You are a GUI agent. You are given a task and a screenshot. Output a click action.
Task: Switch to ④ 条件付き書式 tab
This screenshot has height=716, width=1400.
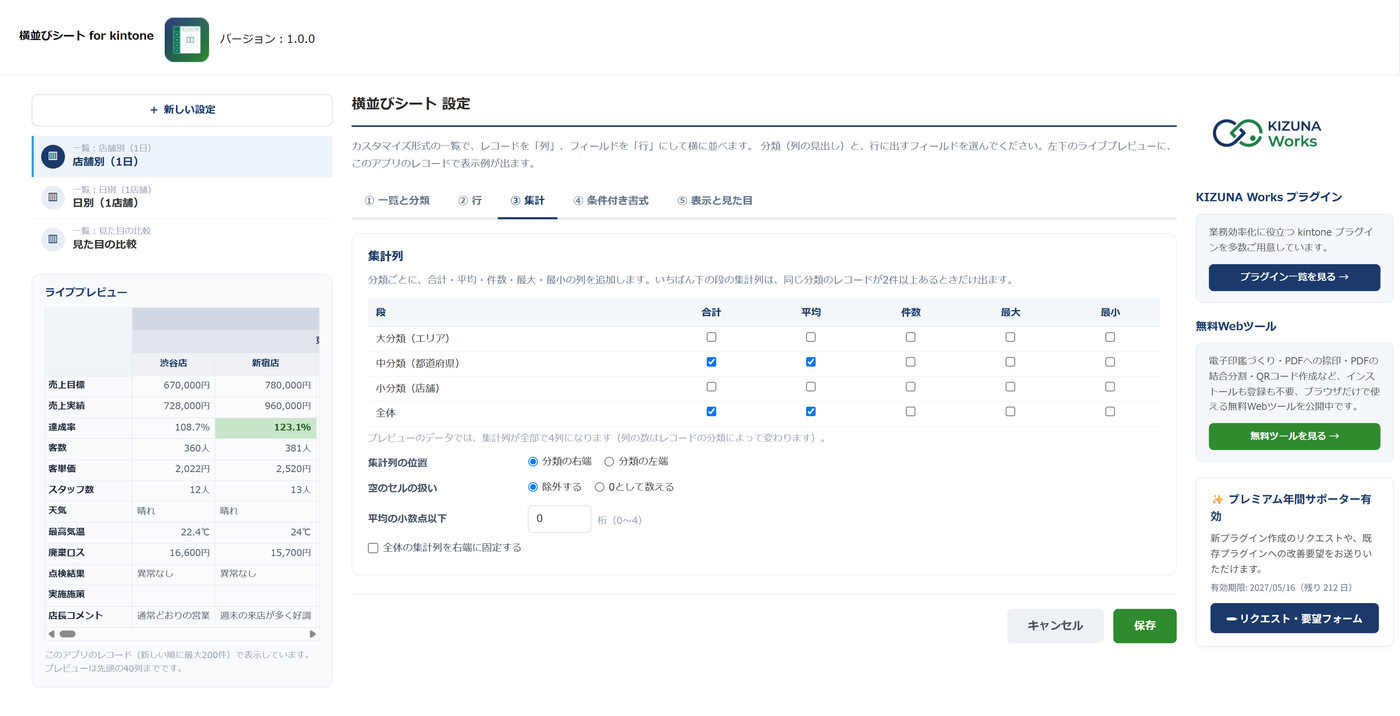tap(611, 201)
